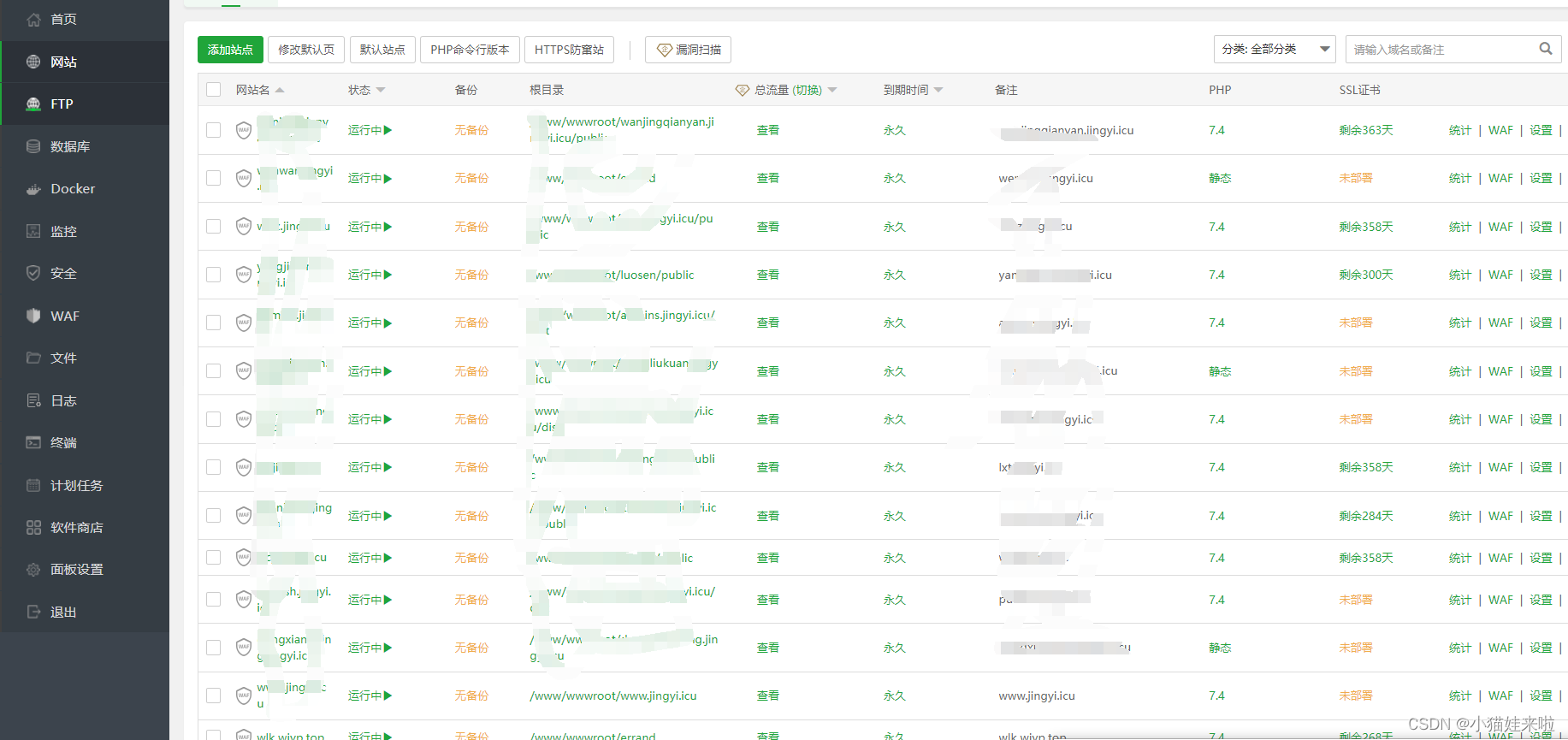The height and width of the screenshot is (740, 1568).
Task: Click the FTP icon in sidebar
Action: 33,104
